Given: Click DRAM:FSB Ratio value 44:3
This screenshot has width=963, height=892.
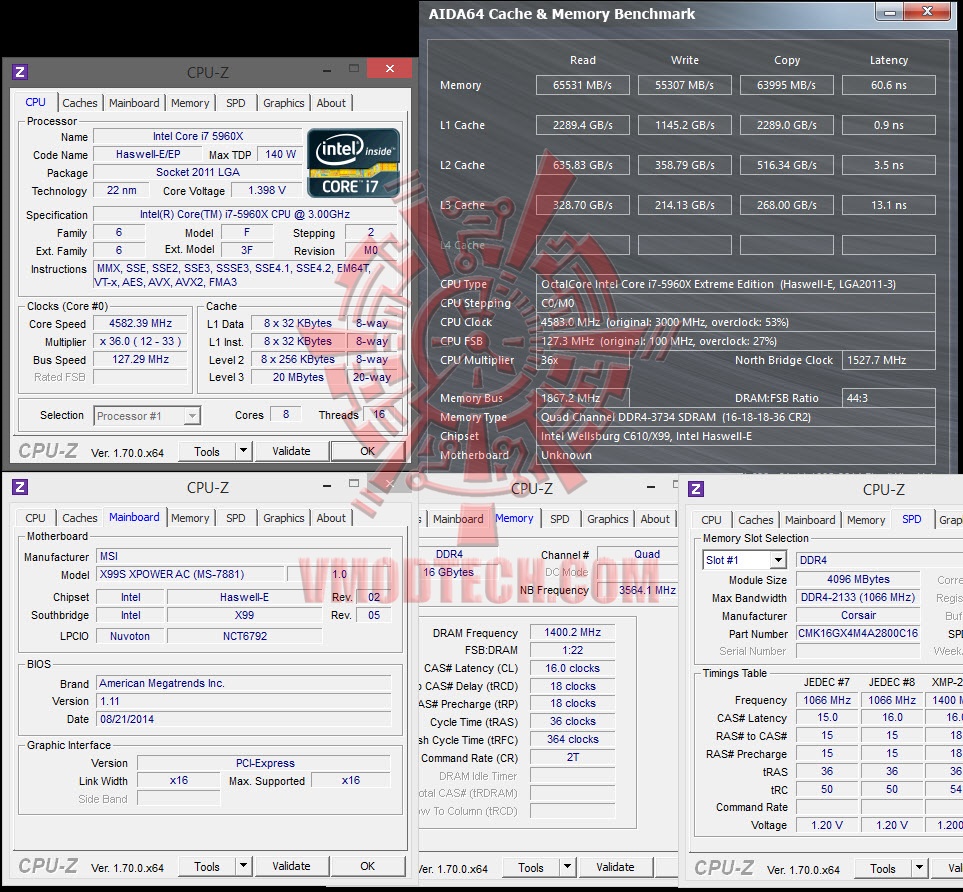Looking at the screenshot, I should coord(888,398).
